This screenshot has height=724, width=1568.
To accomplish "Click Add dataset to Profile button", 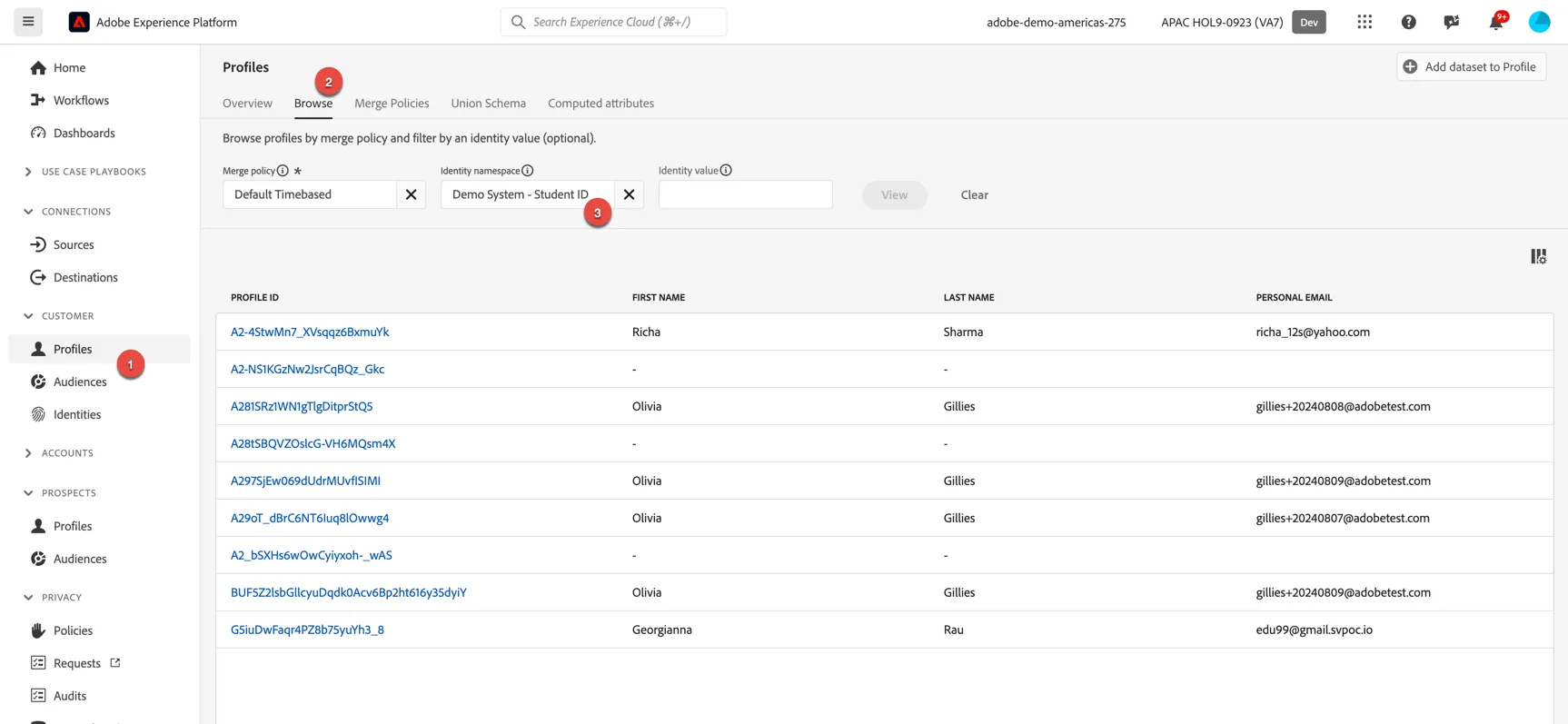I will 1471,66.
